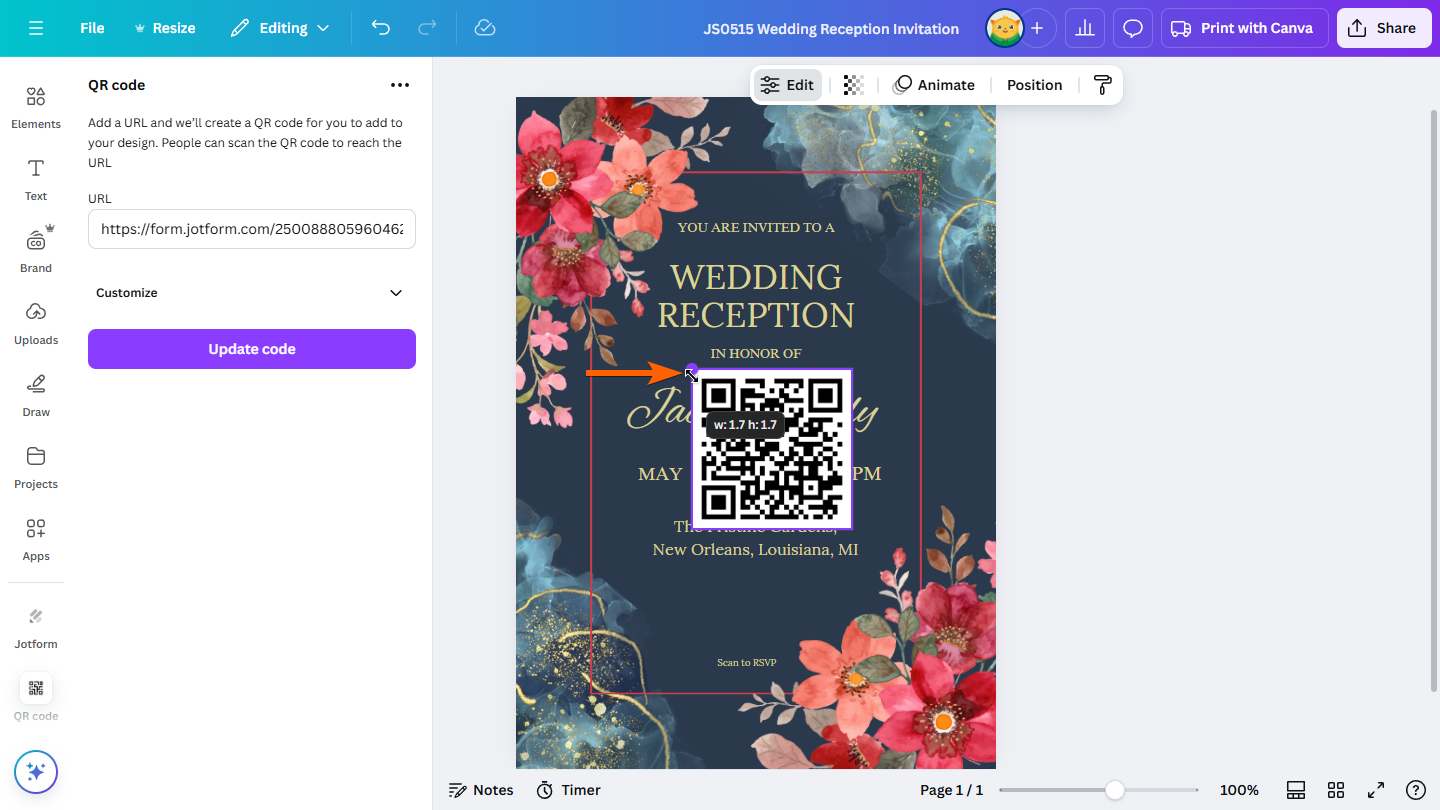Toggle the page thumbnails view
1440x810 pixels.
1296,790
